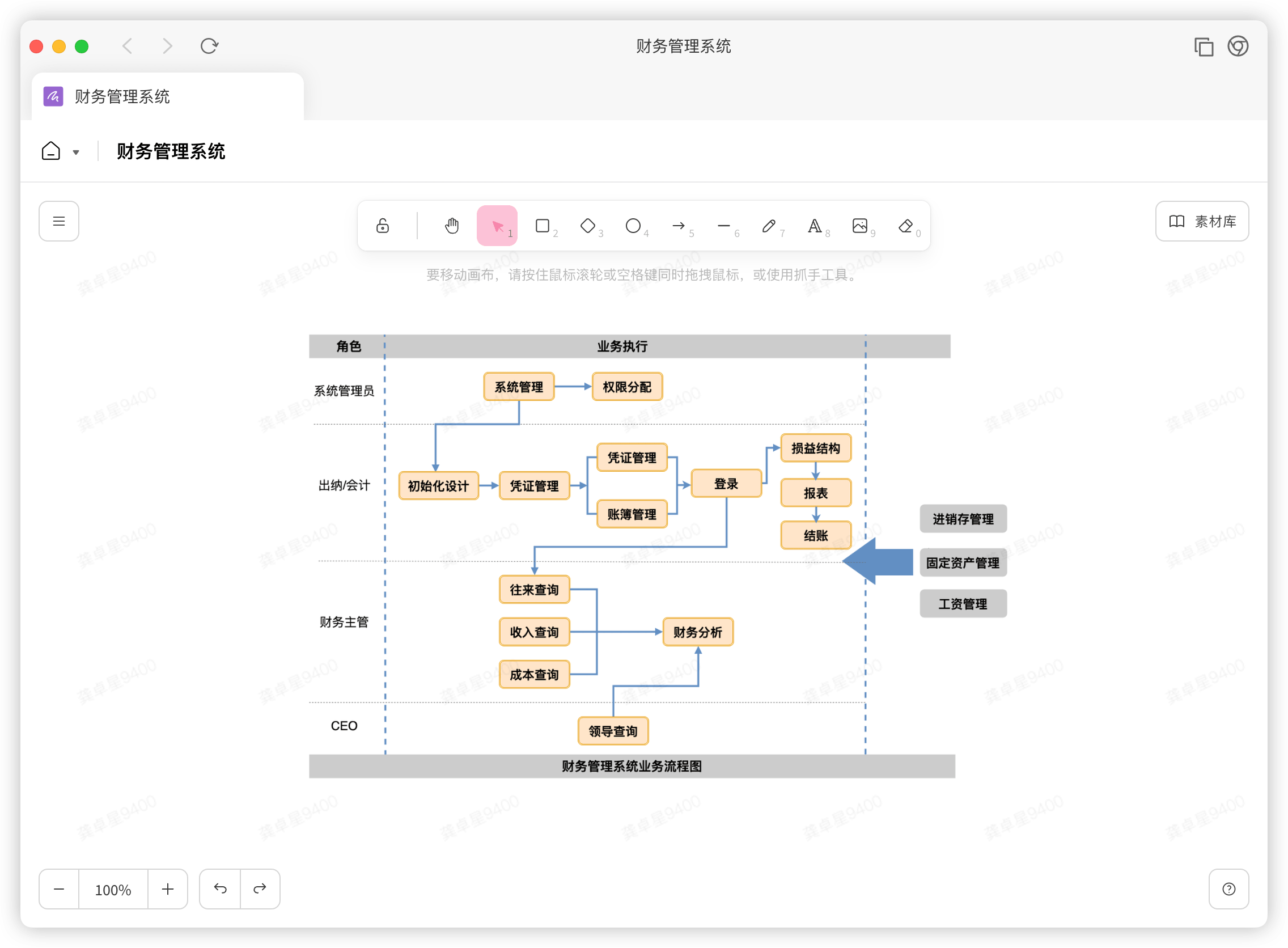1288x948 pixels.
Task: Select the Diamond shape tool
Action: [587, 226]
